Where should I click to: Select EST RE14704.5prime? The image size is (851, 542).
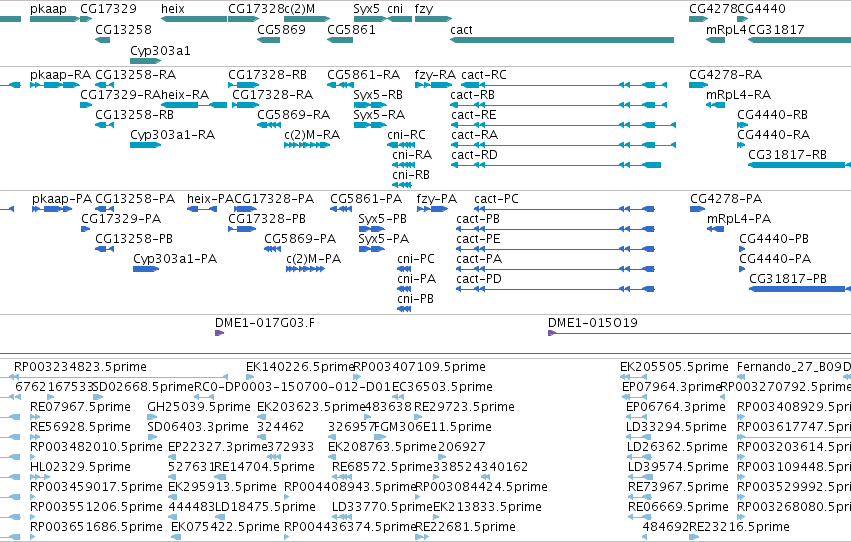coord(264,468)
